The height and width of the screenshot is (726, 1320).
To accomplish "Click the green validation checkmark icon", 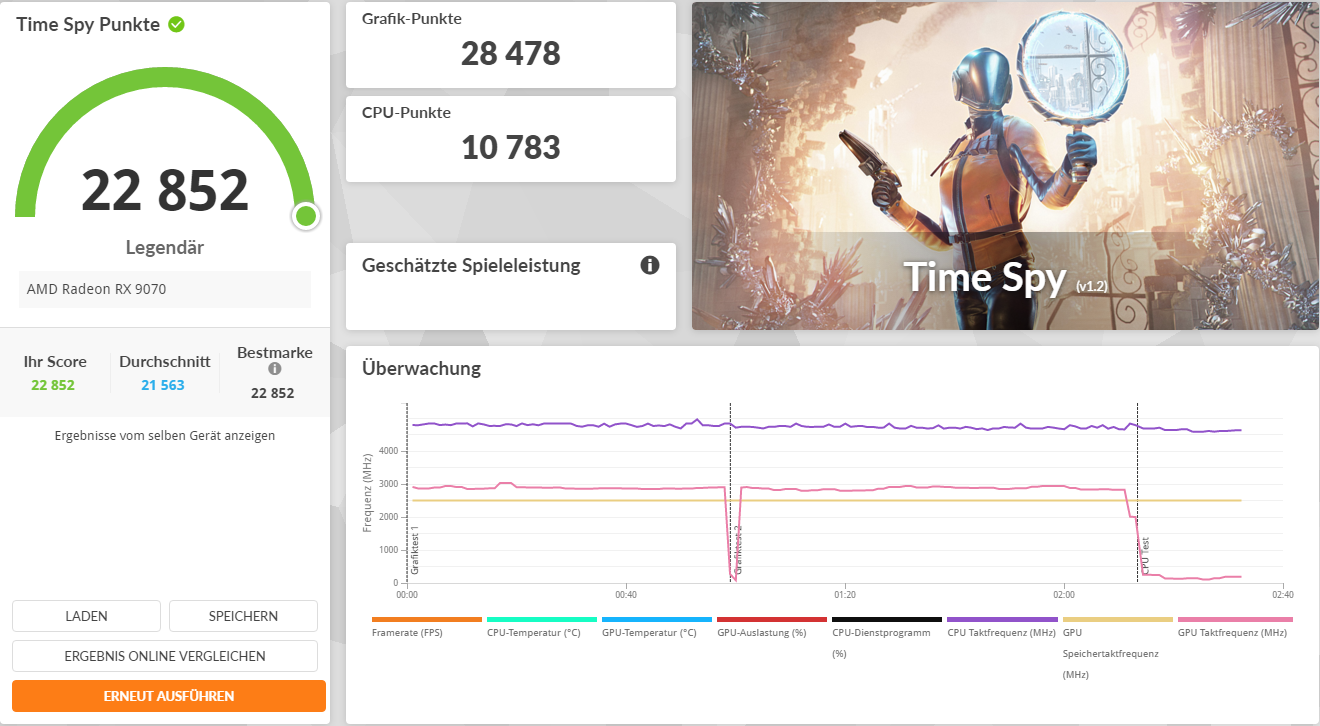I will point(176,24).
